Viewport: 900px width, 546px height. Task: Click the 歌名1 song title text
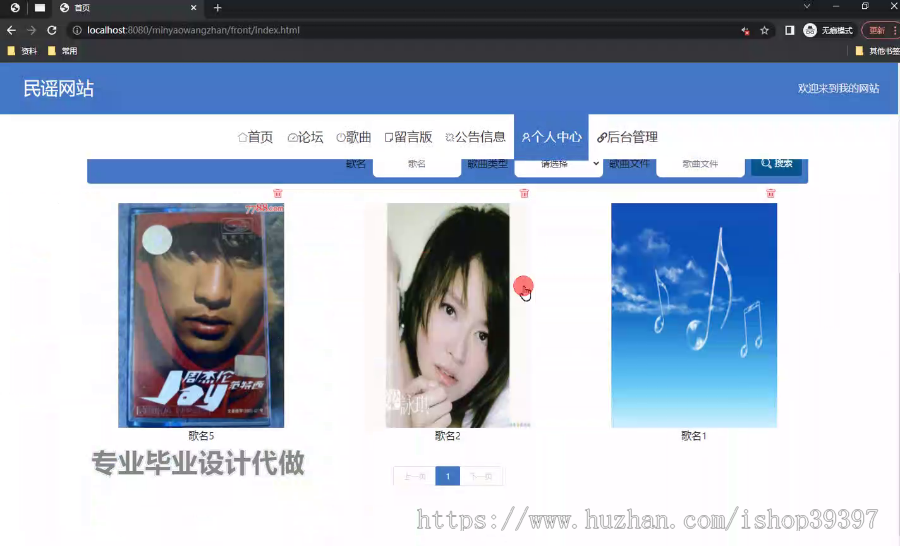694,436
